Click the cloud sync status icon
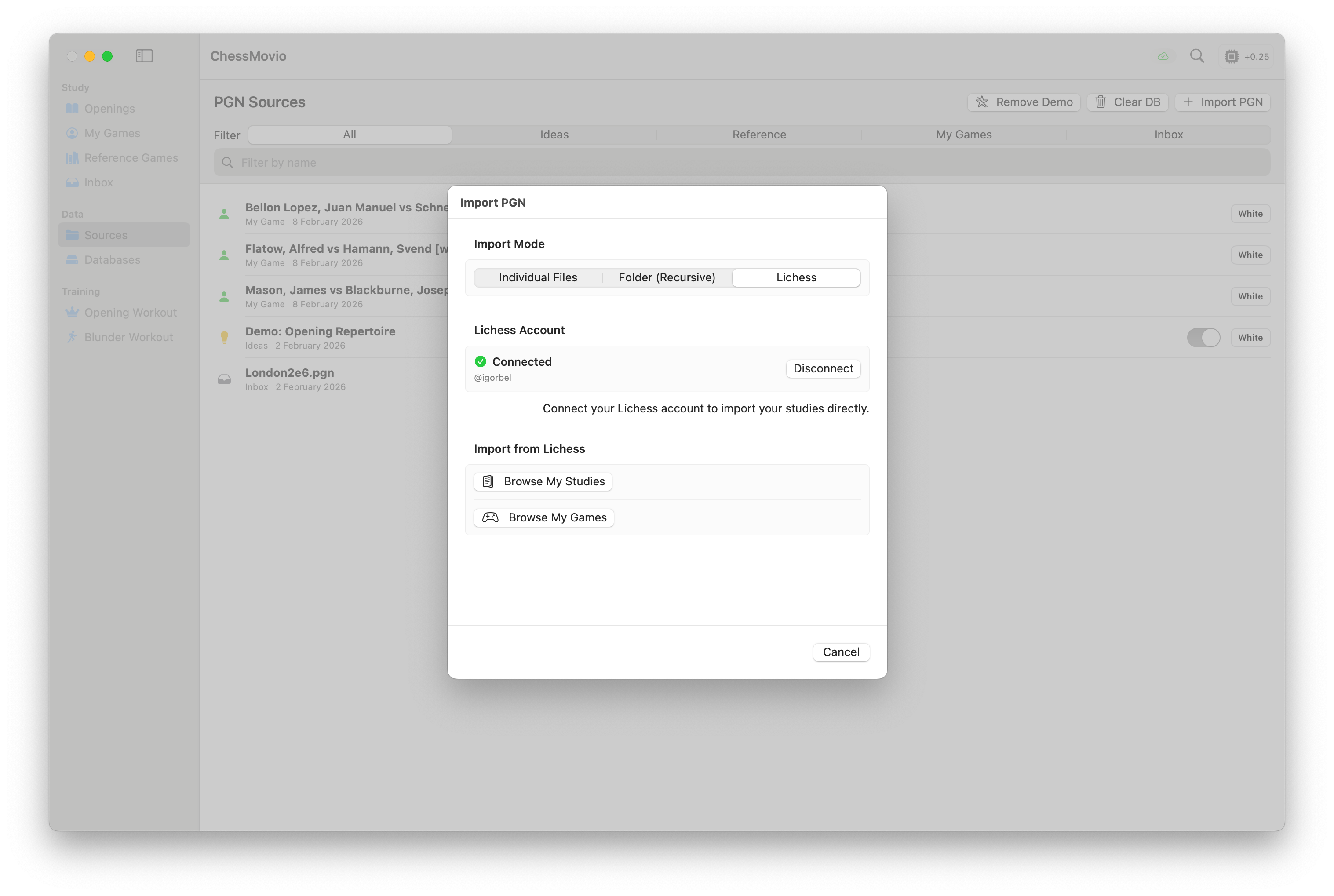 tap(1163, 57)
